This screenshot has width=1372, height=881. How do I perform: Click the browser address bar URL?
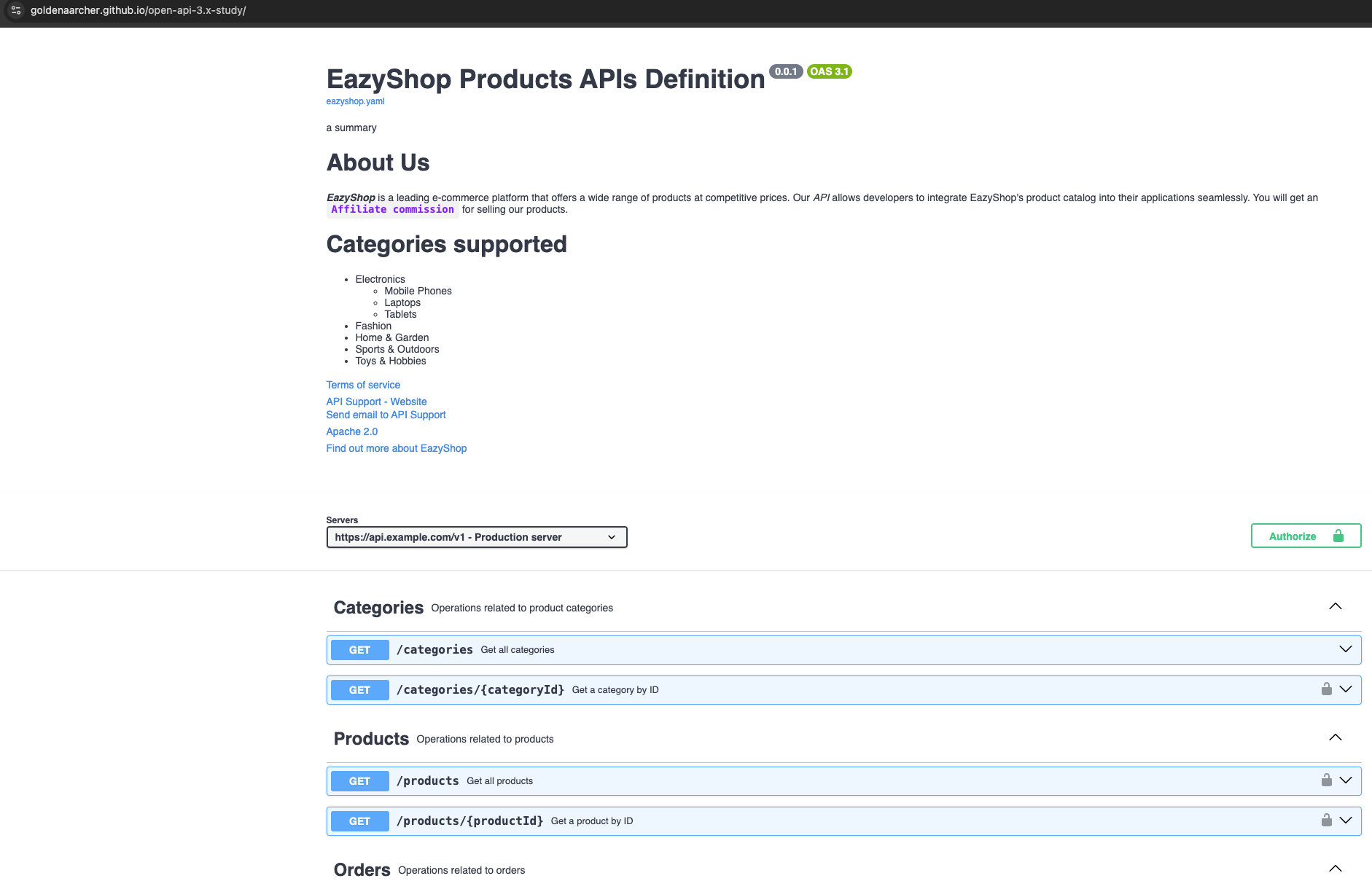tap(138, 10)
